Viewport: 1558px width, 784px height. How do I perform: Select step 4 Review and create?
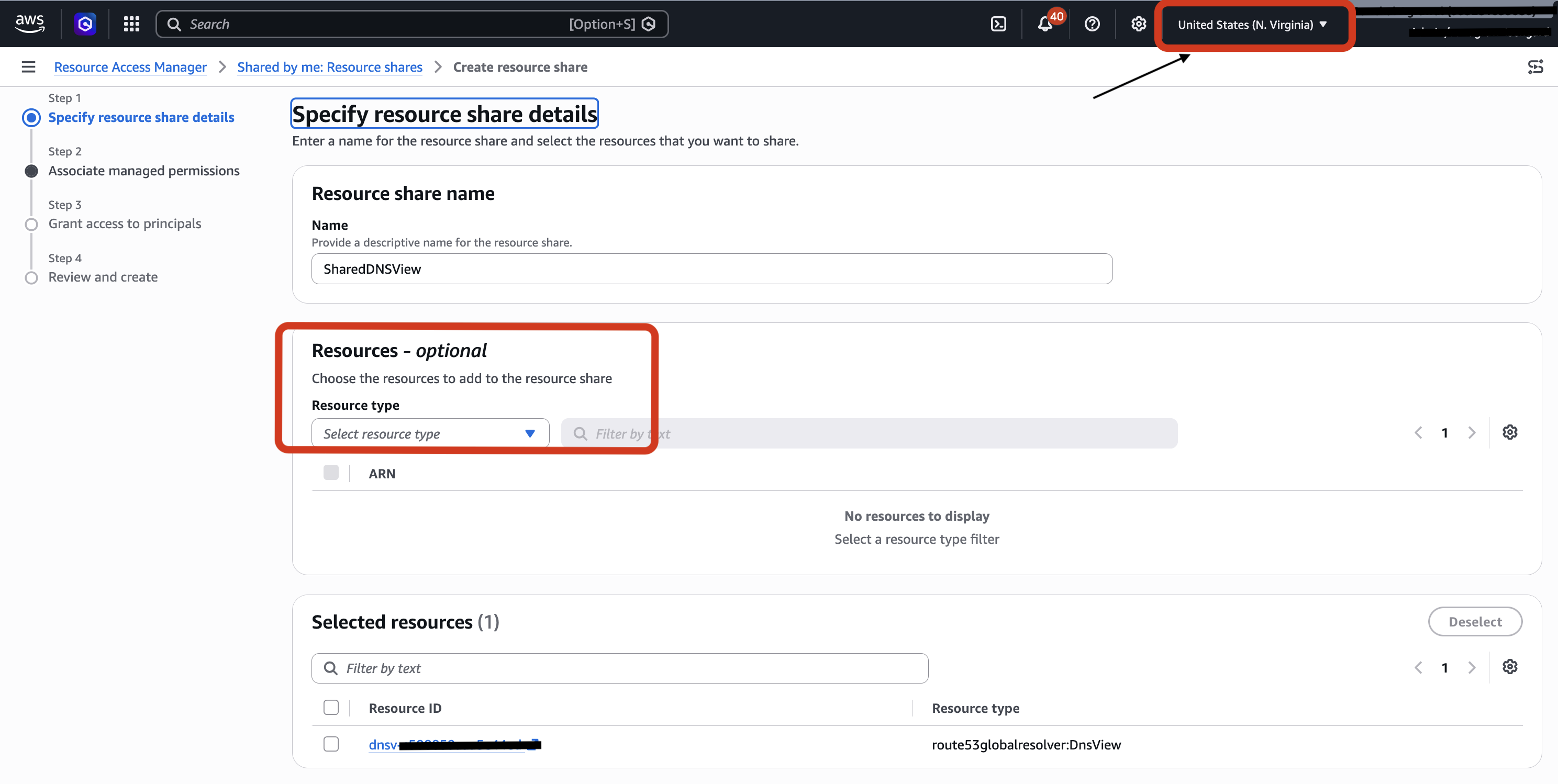pyautogui.click(x=103, y=277)
